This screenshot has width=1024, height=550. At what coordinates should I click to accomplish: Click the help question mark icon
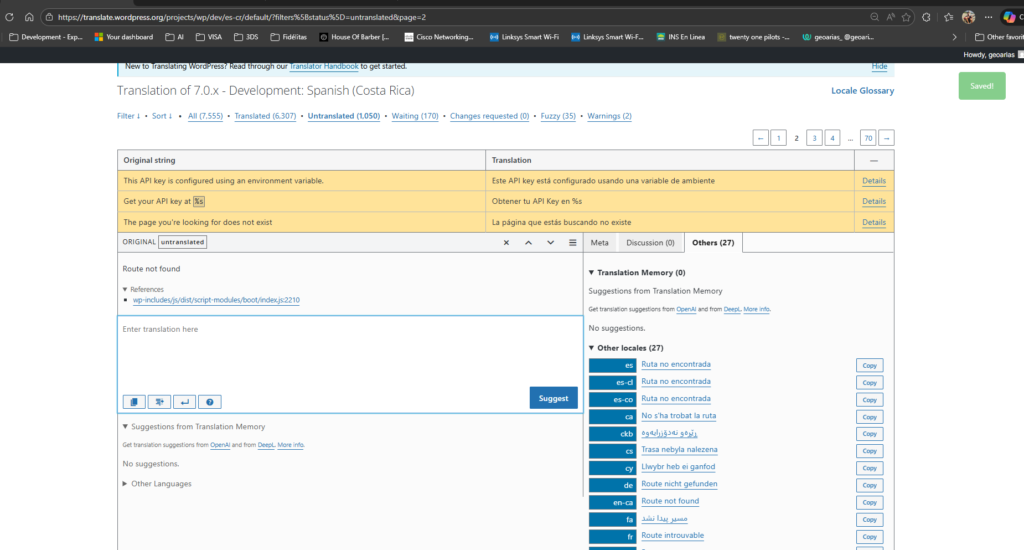[209, 402]
